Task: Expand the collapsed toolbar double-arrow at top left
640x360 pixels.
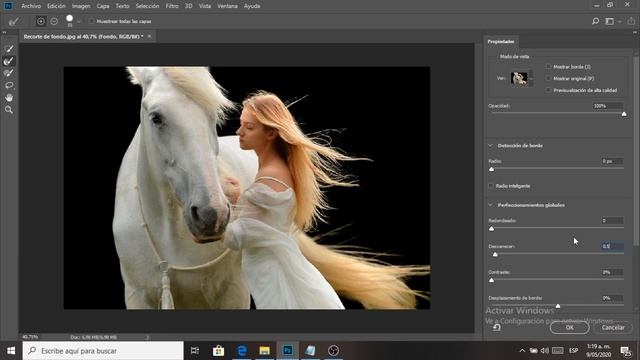Action: coord(4,32)
